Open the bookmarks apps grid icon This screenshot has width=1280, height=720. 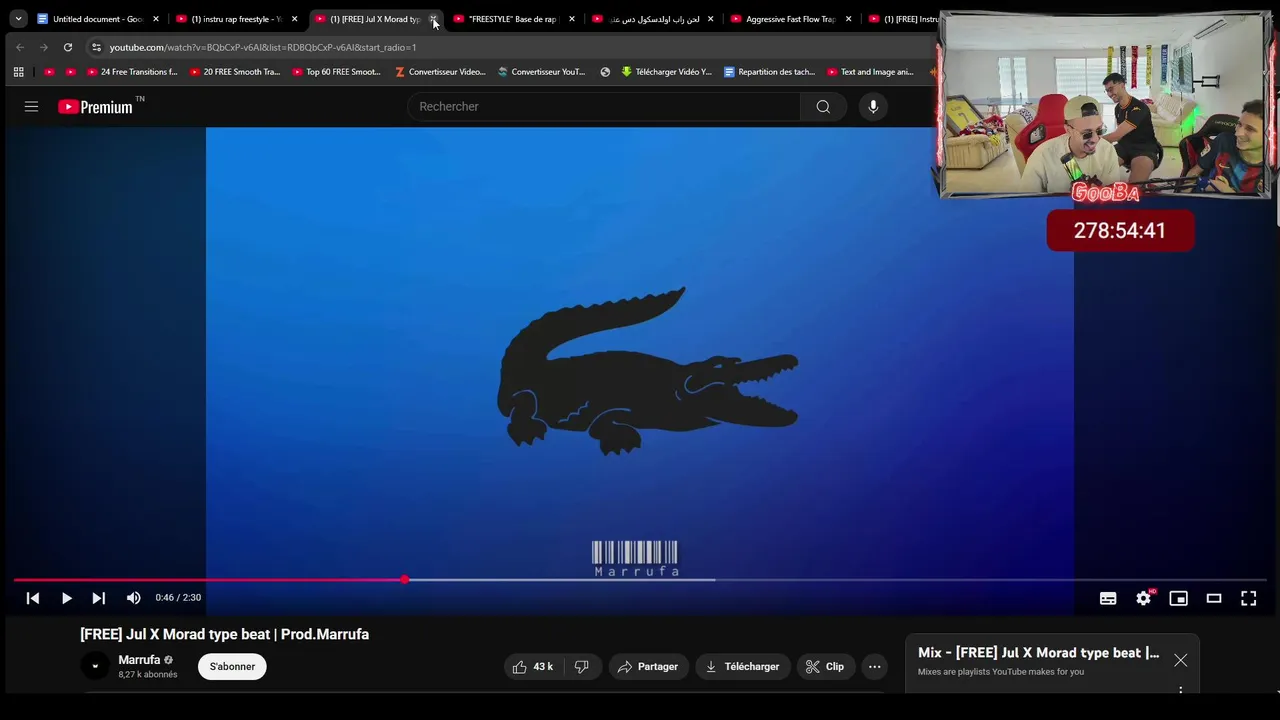[18, 72]
